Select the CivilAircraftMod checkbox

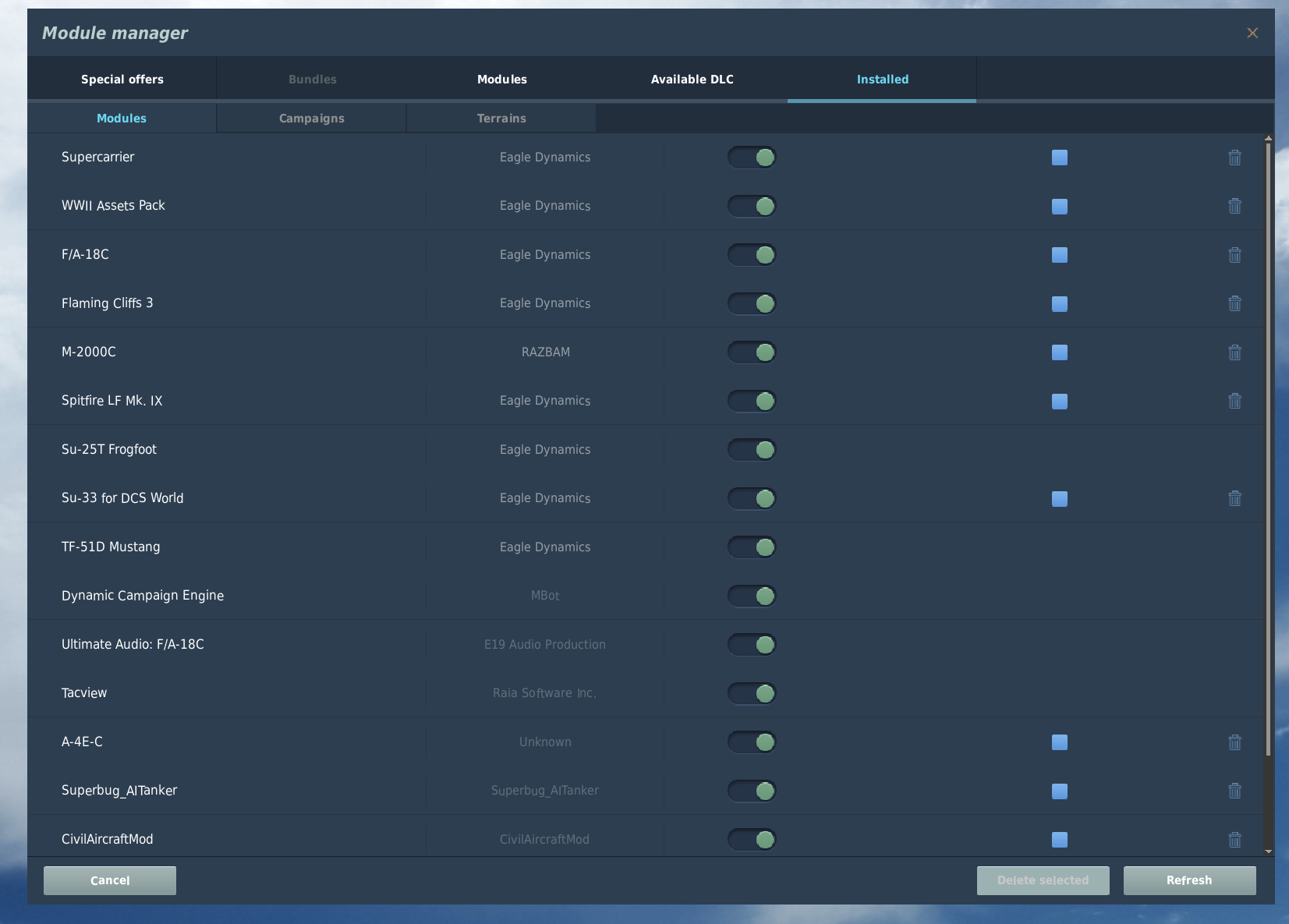click(x=1060, y=840)
